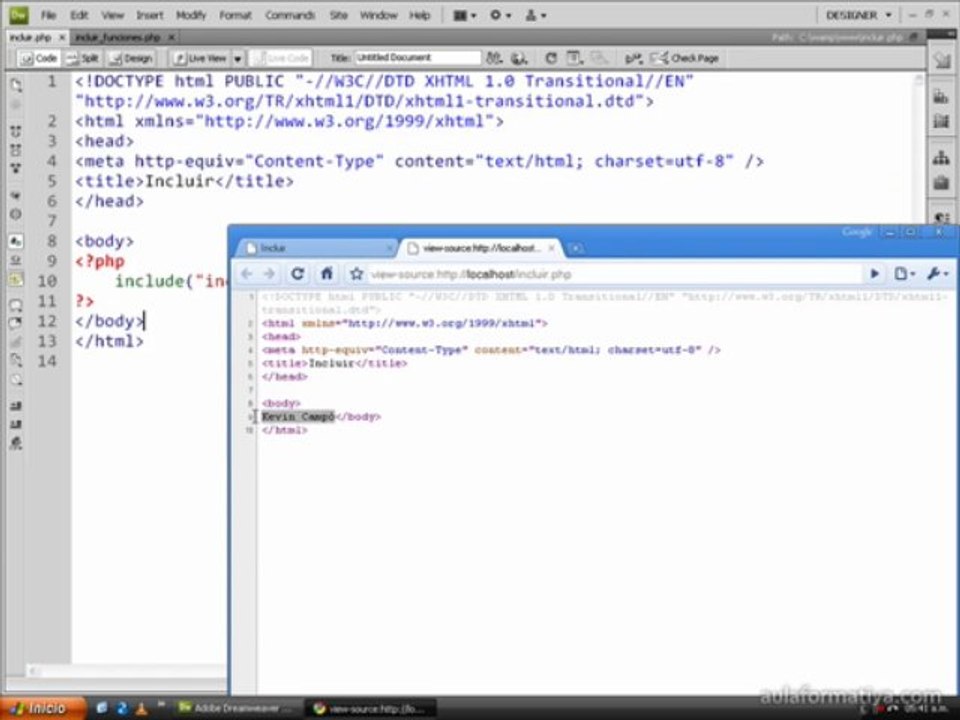This screenshot has height=720, width=960.
Task: Open Chrome's page menu dropdown
Action: tap(904, 274)
